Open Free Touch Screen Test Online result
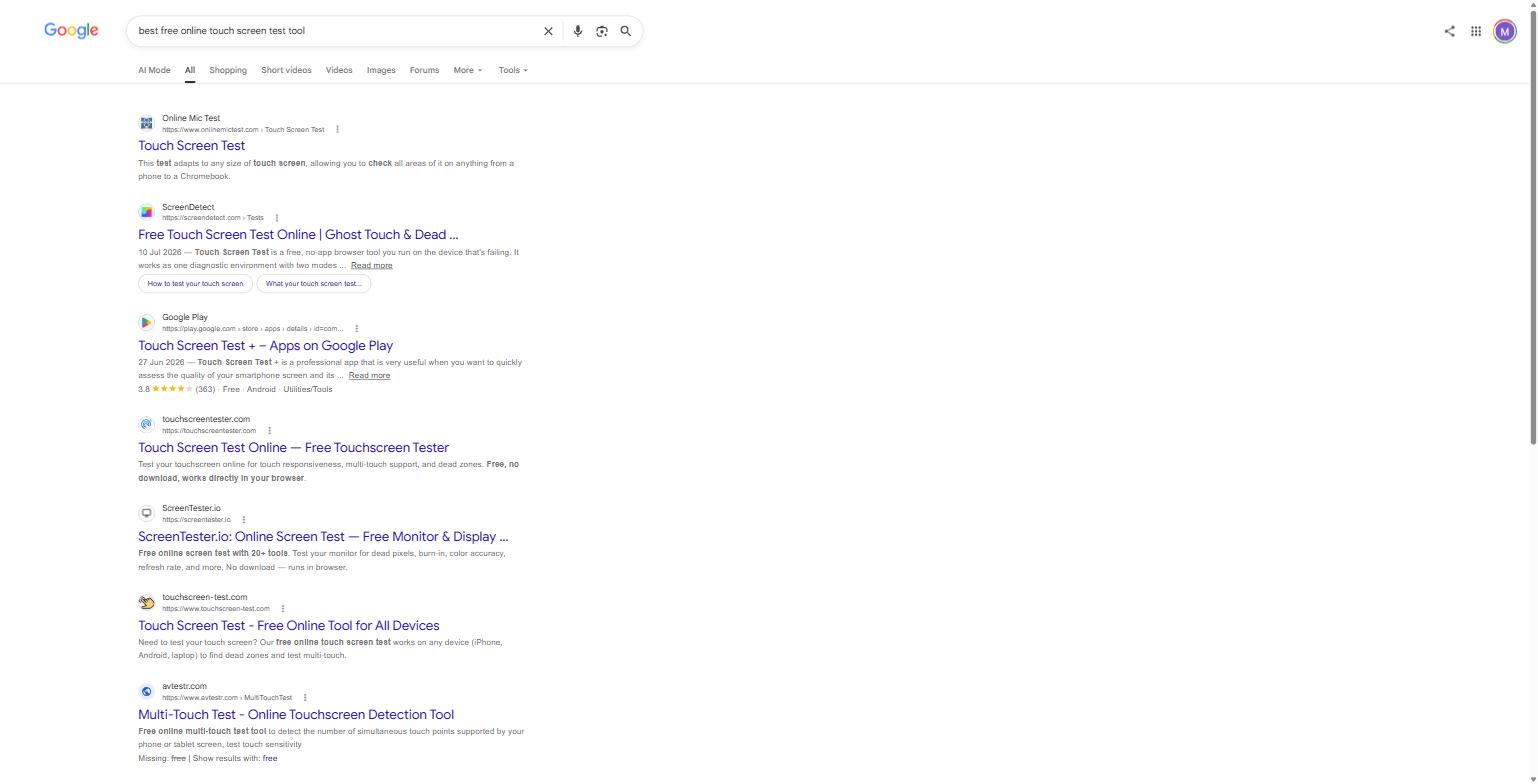This screenshot has width=1538, height=784. coord(298,235)
